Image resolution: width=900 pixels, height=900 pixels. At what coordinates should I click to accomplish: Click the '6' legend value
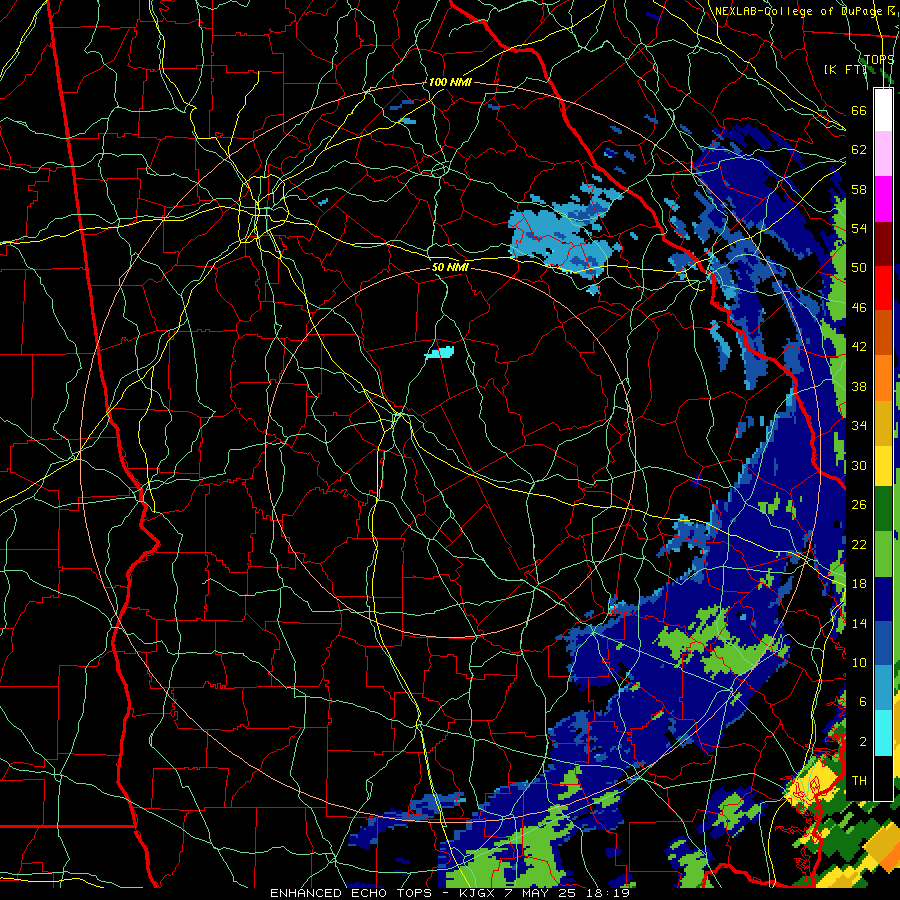tap(862, 702)
